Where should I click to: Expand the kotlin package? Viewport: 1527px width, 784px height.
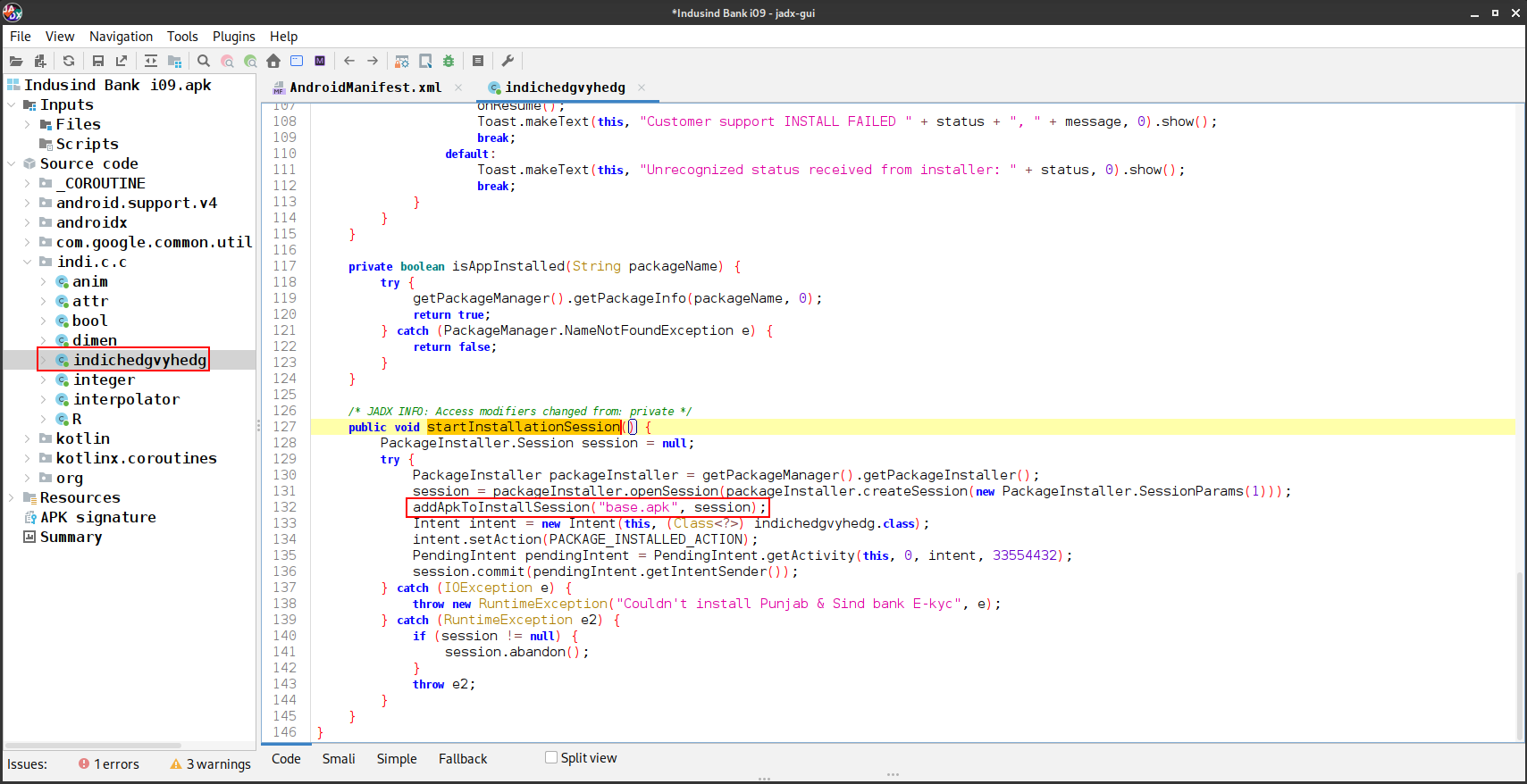coord(28,438)
